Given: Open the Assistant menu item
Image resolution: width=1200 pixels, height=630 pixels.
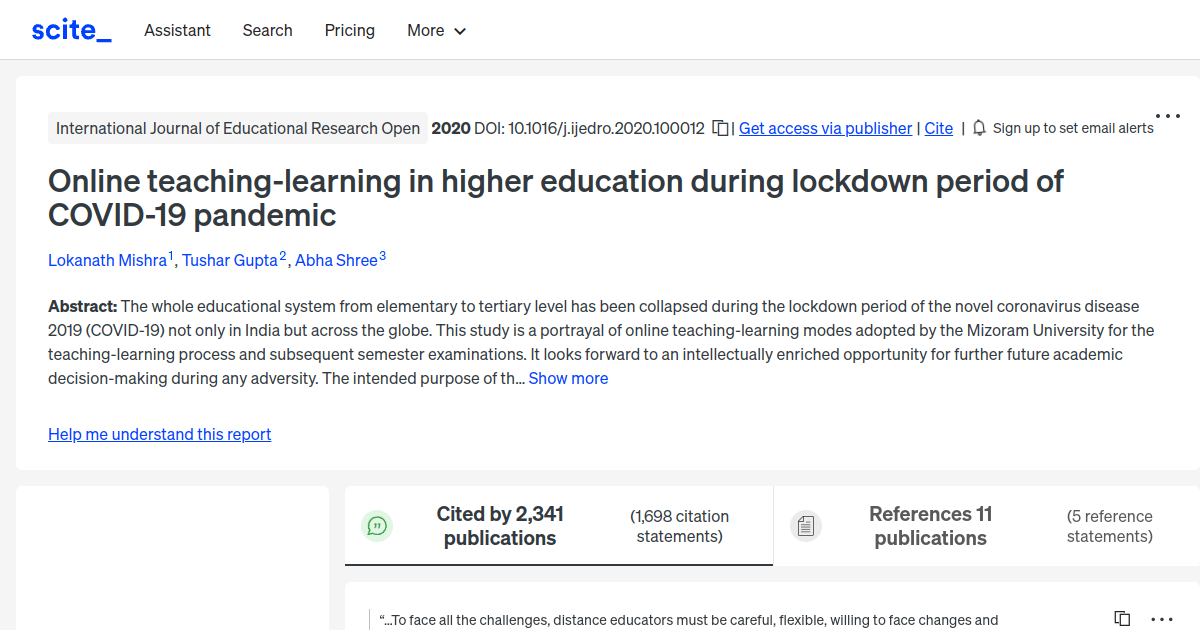Looking at the screenshot, I should [177, 31].
